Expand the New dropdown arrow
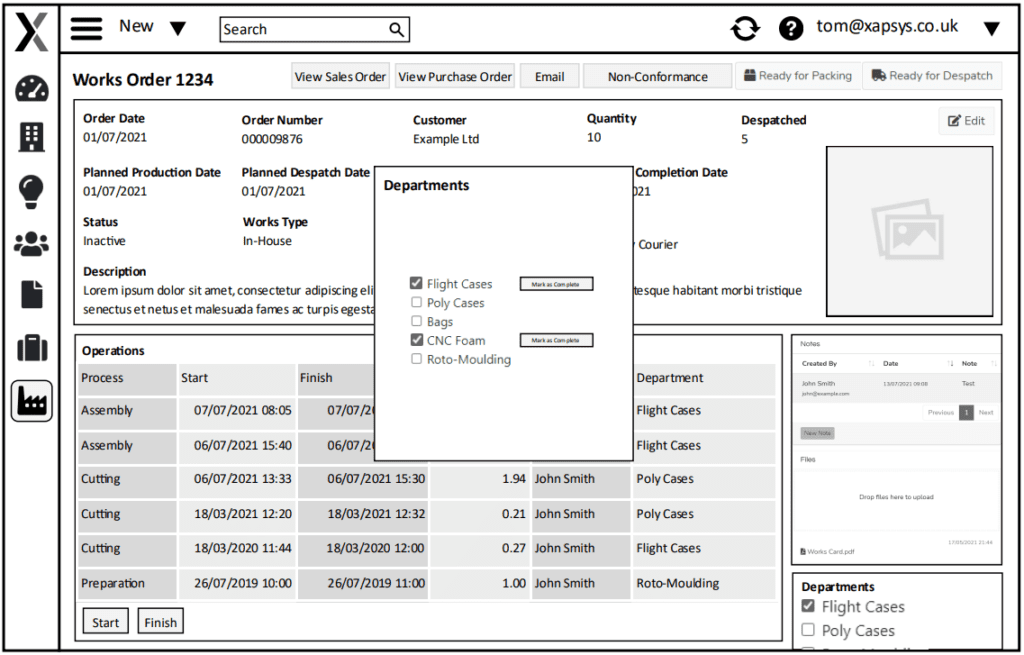The height and width of the screenshot is (655, 1024). (178, 29)
